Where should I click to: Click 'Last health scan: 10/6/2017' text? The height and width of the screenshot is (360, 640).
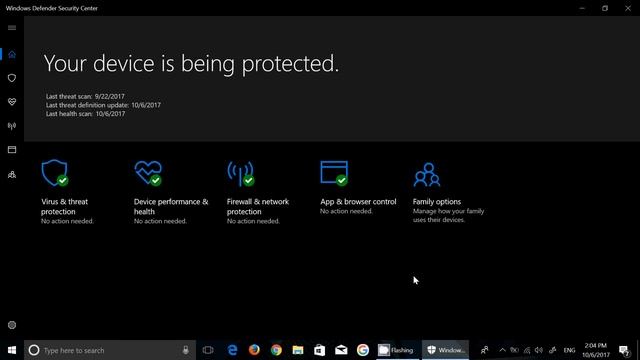pos(86,114)
